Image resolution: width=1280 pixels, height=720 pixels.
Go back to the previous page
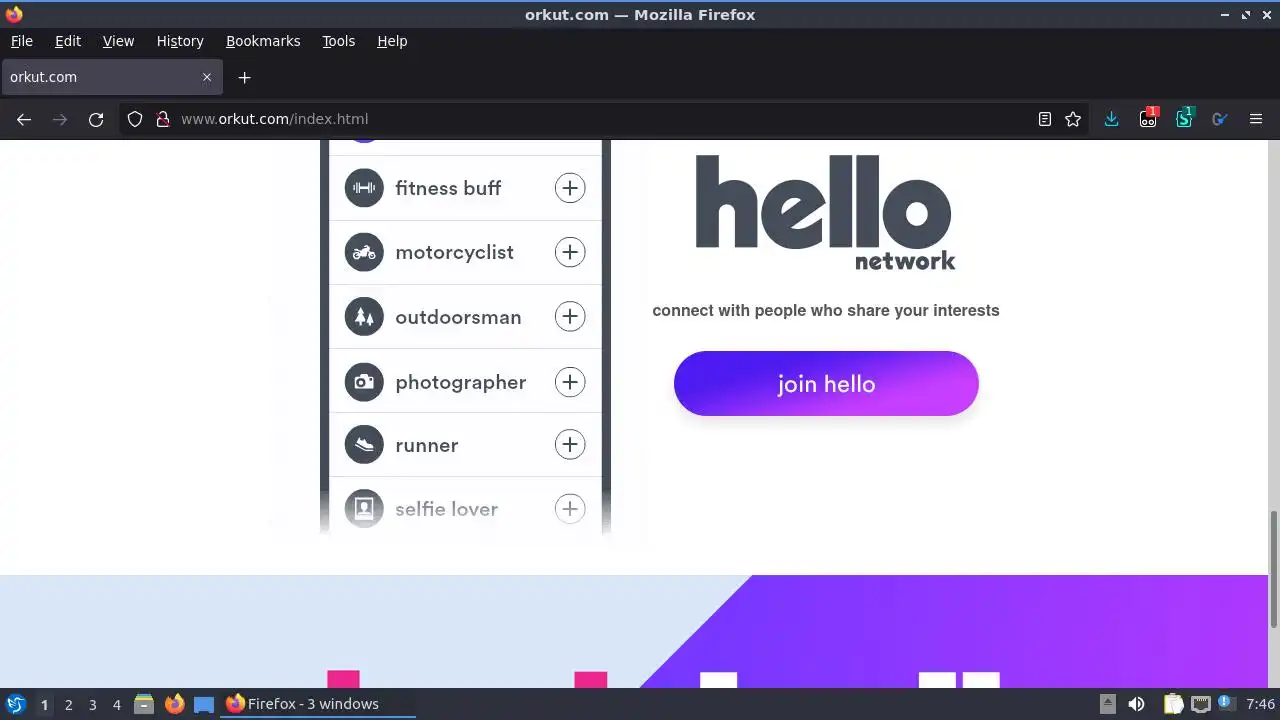[24, 119]
